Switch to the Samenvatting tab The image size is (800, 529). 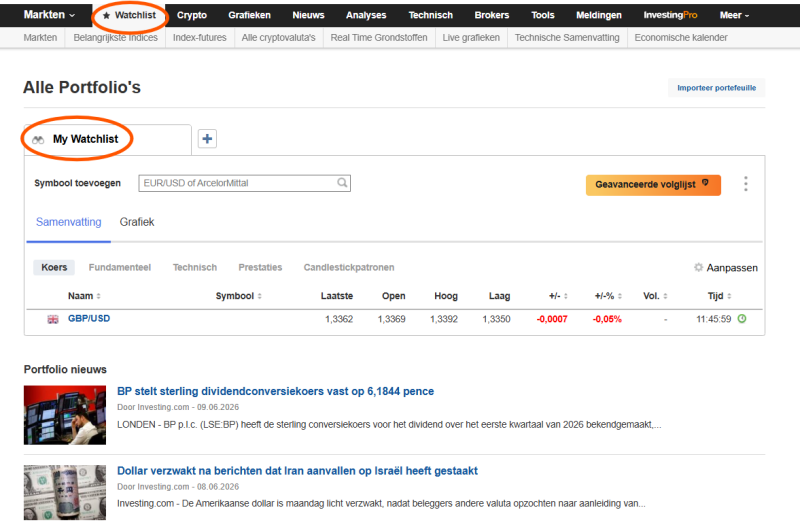coord(68,222)
